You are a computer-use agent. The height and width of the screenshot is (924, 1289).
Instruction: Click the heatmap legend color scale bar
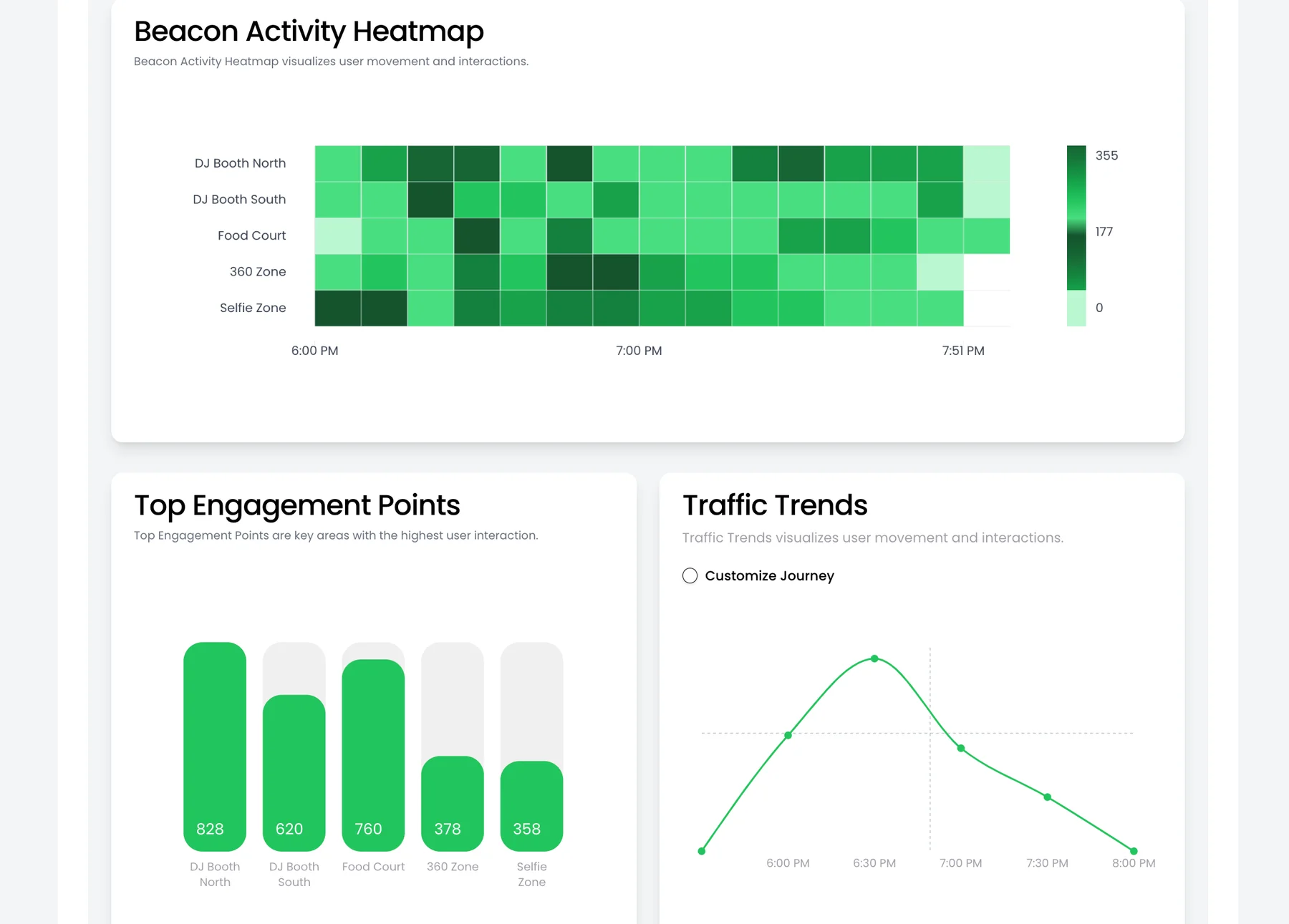(1076, 235)
